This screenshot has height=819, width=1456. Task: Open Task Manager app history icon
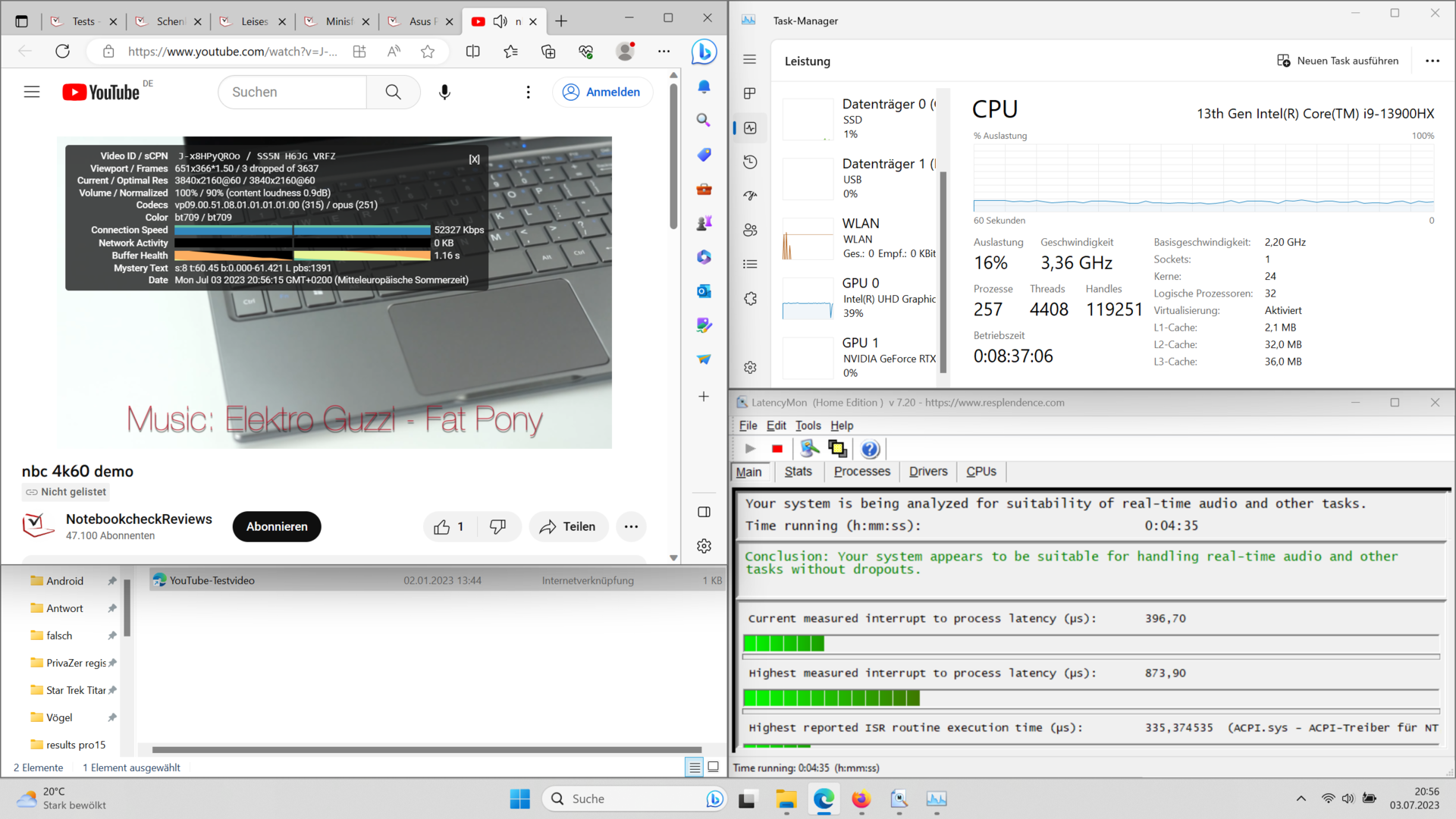(750, 162)
